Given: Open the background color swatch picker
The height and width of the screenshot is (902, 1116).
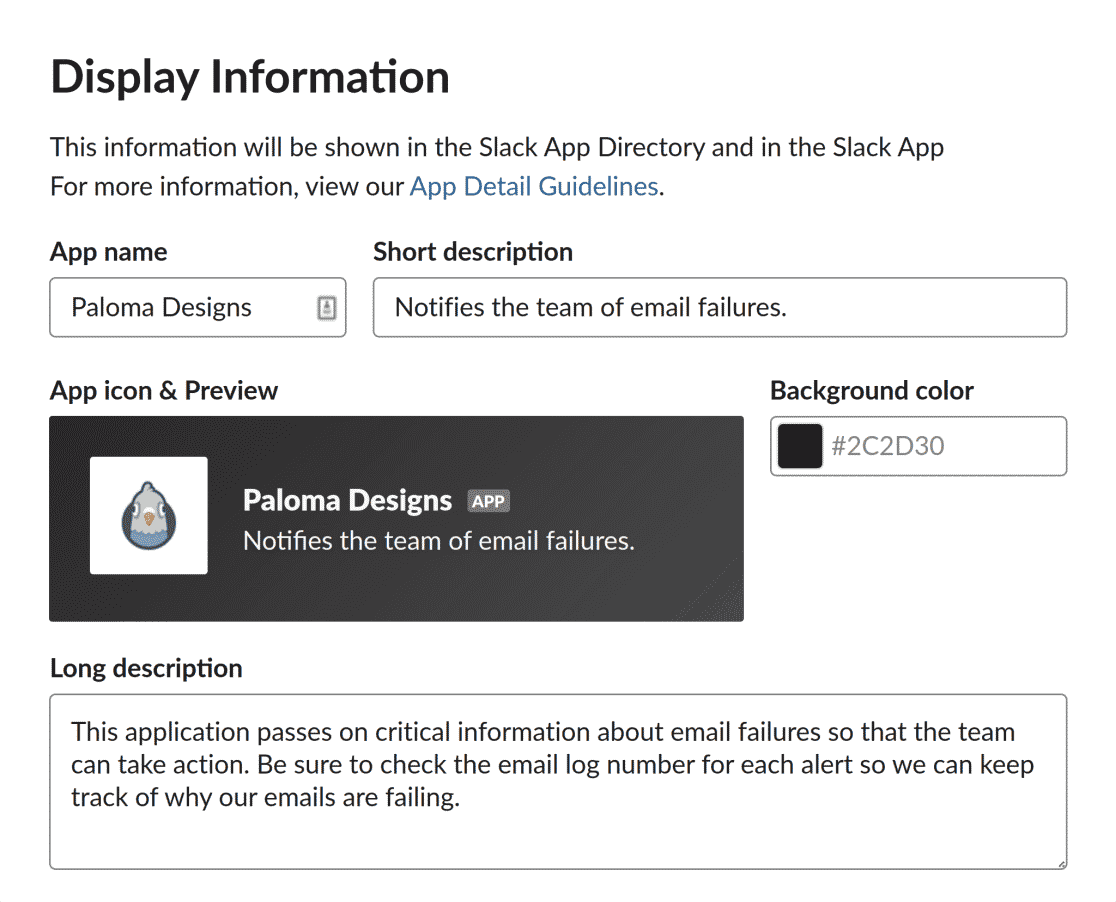Looking at the screenshot, I should 800,446.
